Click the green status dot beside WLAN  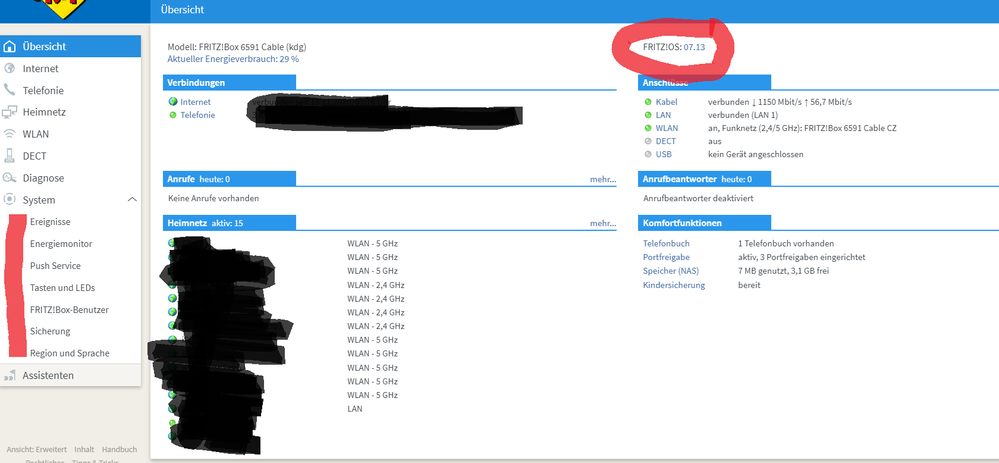click(649, 128)
